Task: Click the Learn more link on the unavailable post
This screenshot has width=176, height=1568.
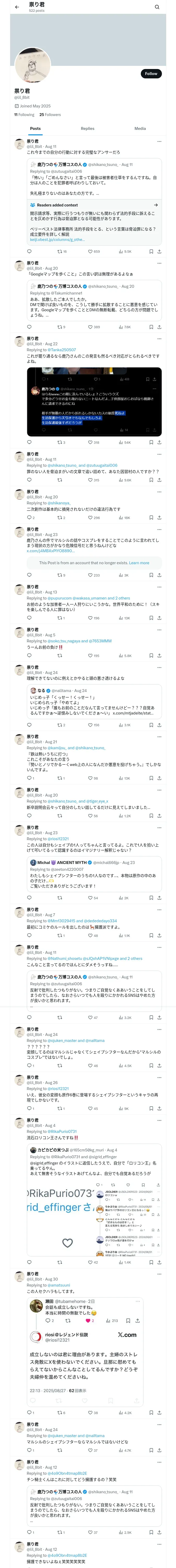Action: [139, 563]
